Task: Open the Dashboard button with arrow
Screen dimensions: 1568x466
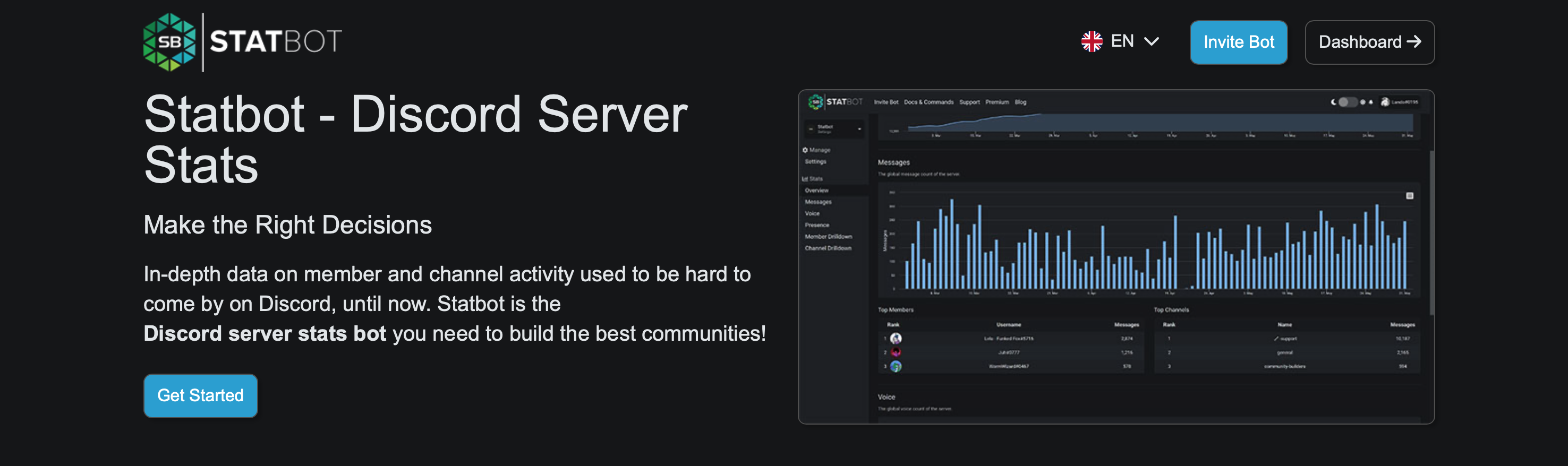Action: [1369, 42]
